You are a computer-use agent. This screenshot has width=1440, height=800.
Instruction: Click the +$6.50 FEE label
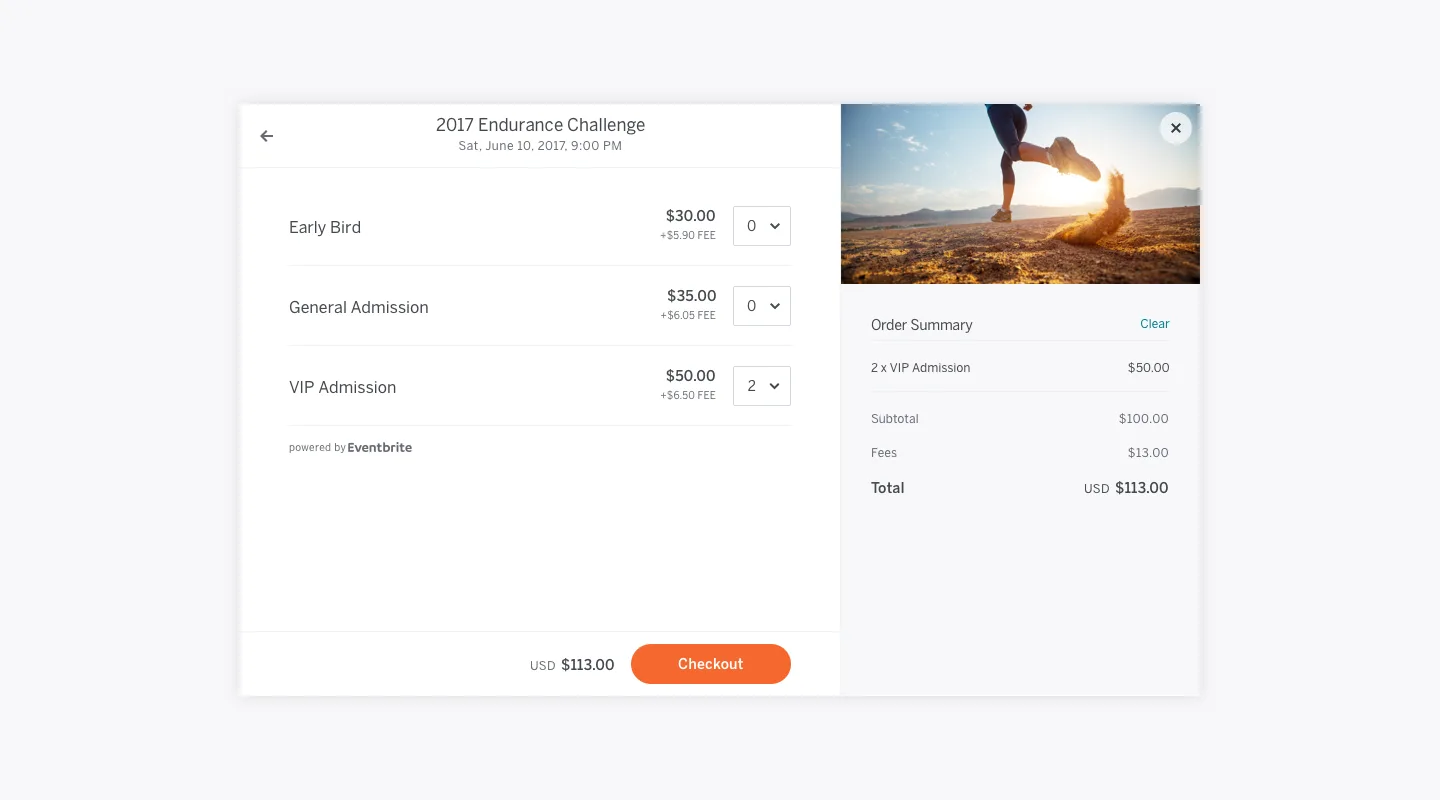pos(688,396)
